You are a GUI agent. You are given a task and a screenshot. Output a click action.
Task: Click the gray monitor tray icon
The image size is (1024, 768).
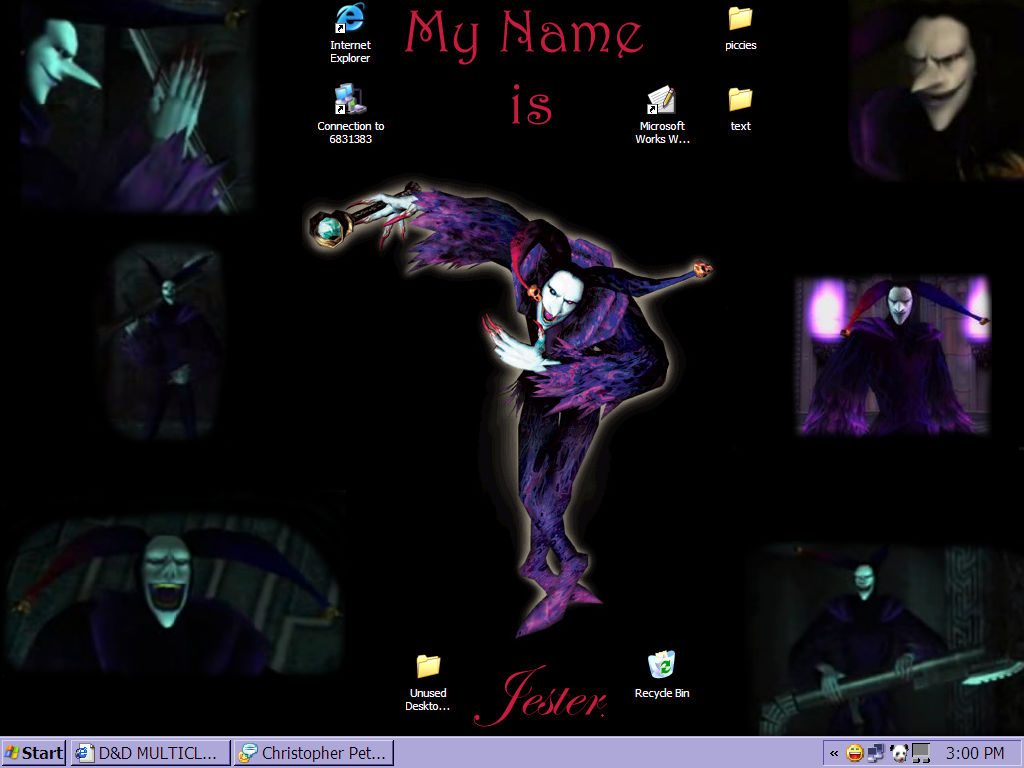pyautogui.click(x=921, y=753)
